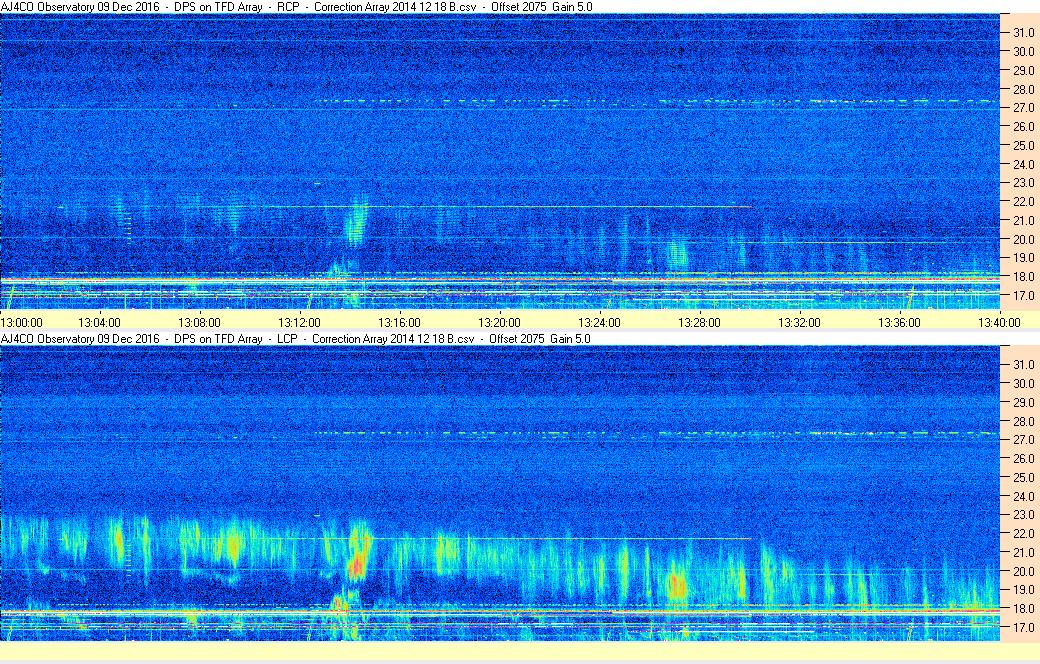Click the 20.0 frequency label on the RCP panel

(x=1023, y=239)
